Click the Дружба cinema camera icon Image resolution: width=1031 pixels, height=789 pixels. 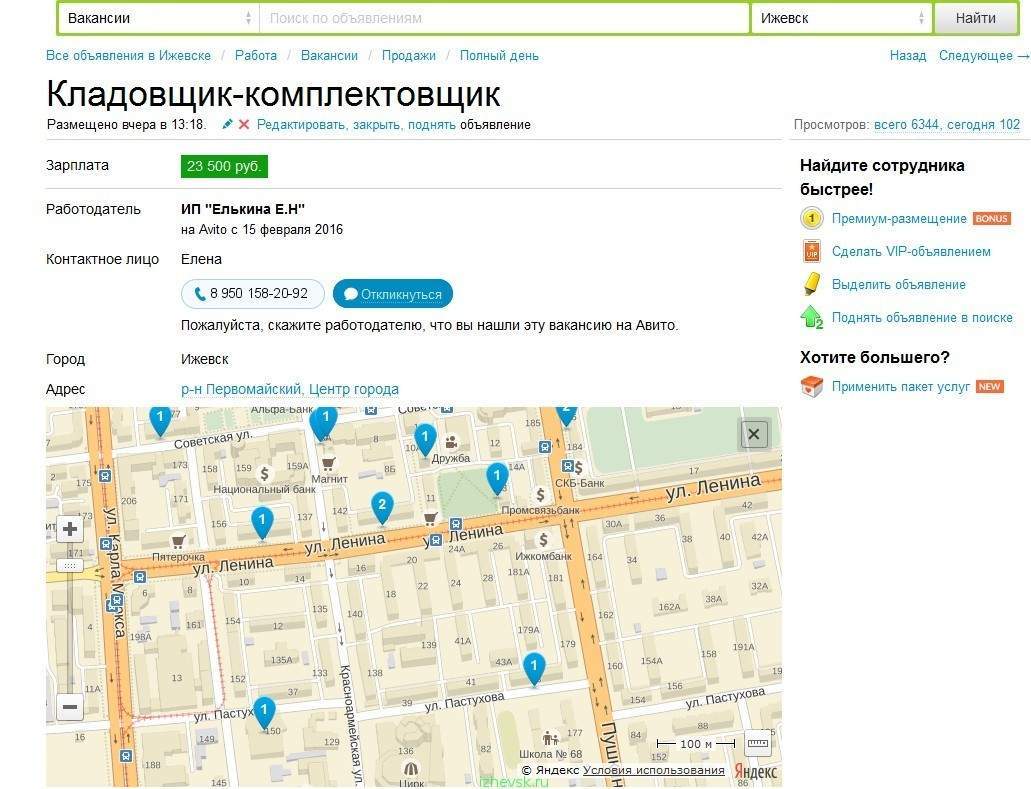[452, 442]
